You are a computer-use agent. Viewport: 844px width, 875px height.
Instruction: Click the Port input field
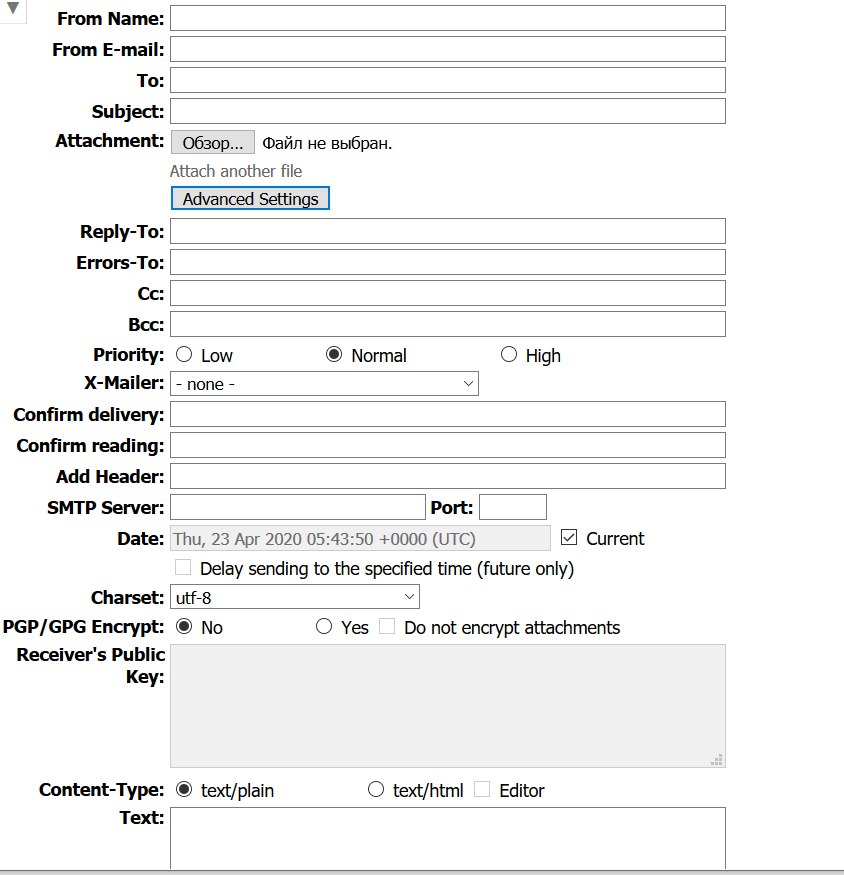(x=513, y=507)
